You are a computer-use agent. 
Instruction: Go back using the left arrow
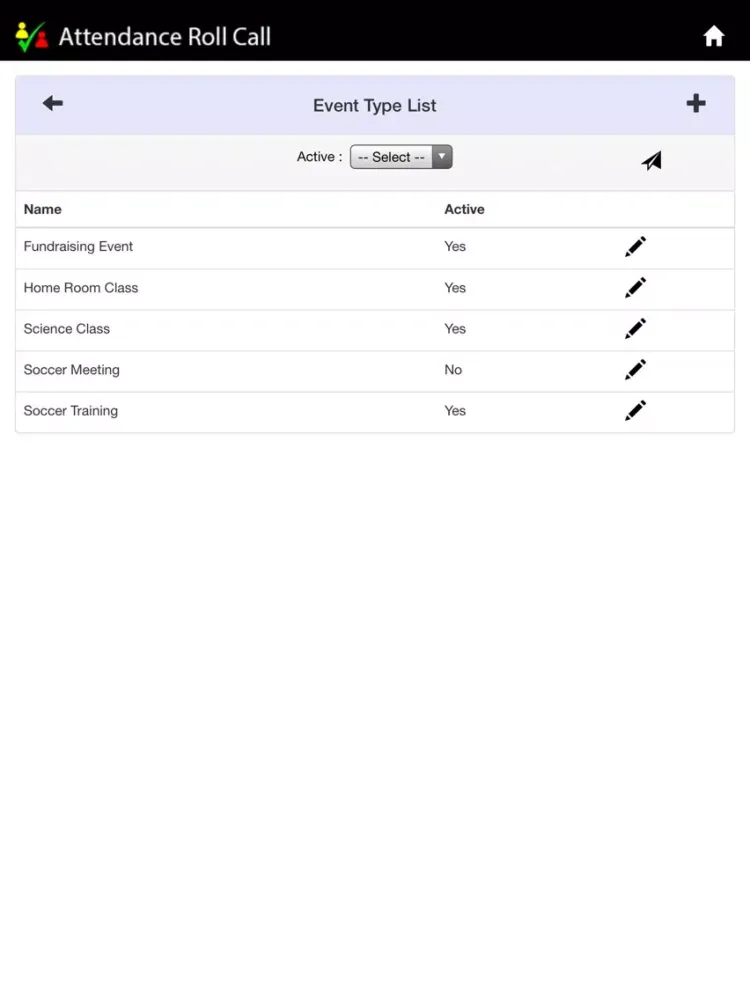coord(53,103)
